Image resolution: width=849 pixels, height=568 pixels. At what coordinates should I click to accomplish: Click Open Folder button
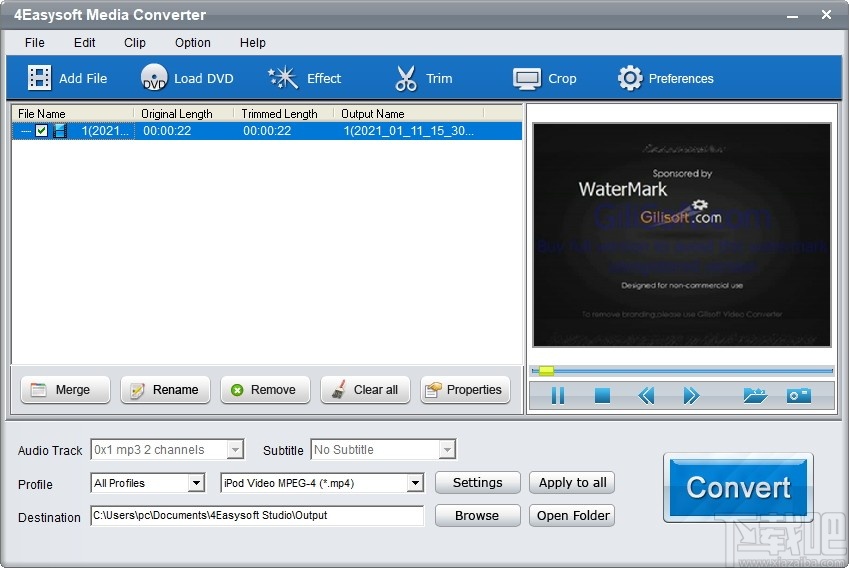tap(572, 515)
